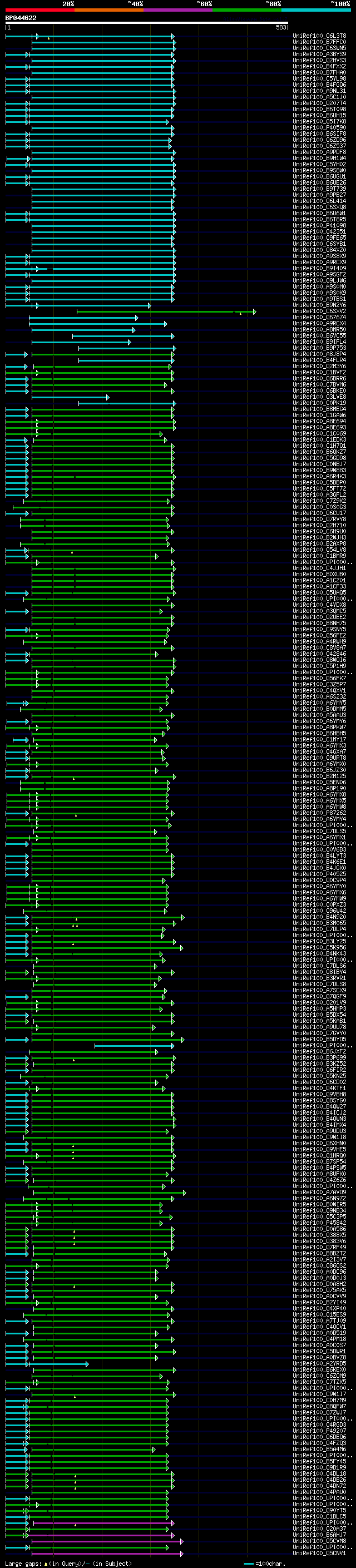Select hit label UniRef100_Q6L414
This screenshot has width=356, height=1568.
[x=319, y=201]
